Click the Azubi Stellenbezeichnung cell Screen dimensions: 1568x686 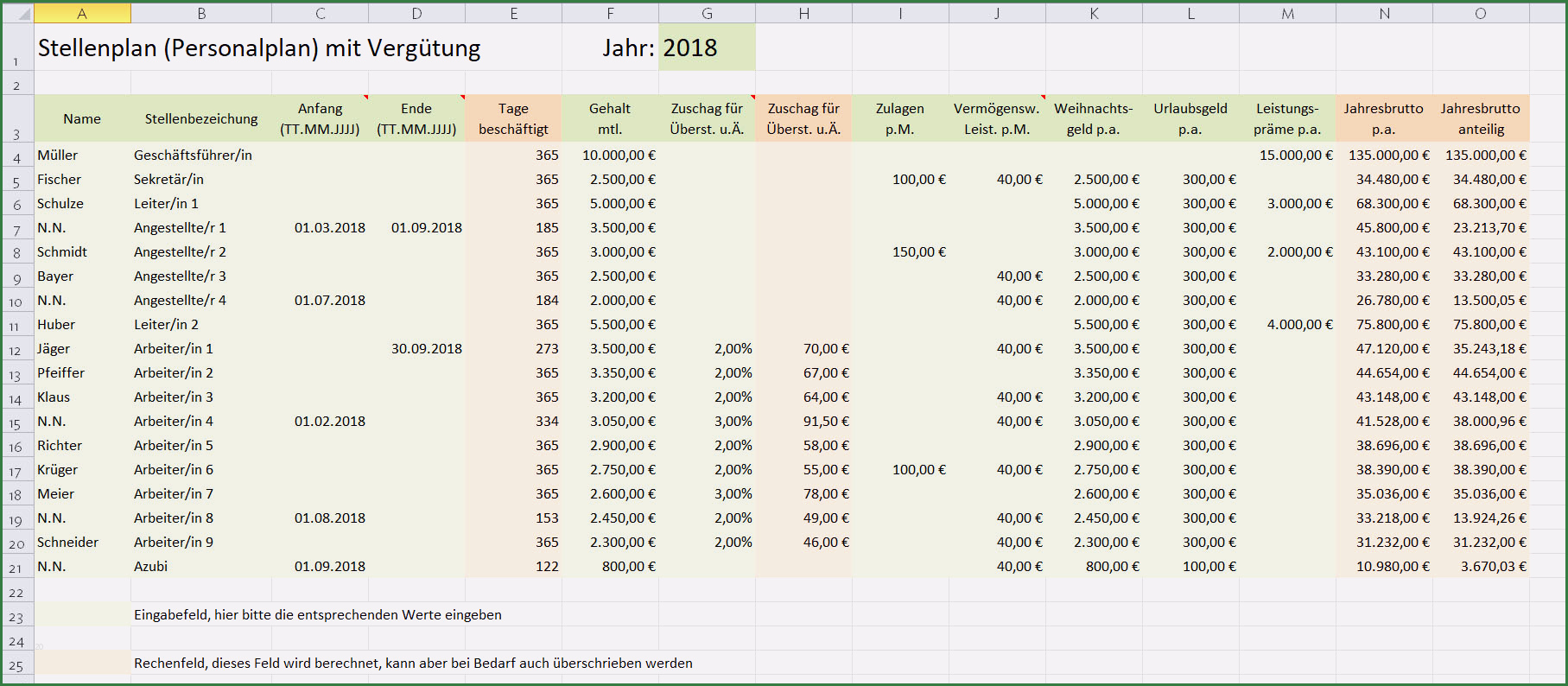click(x=200, y=567)
